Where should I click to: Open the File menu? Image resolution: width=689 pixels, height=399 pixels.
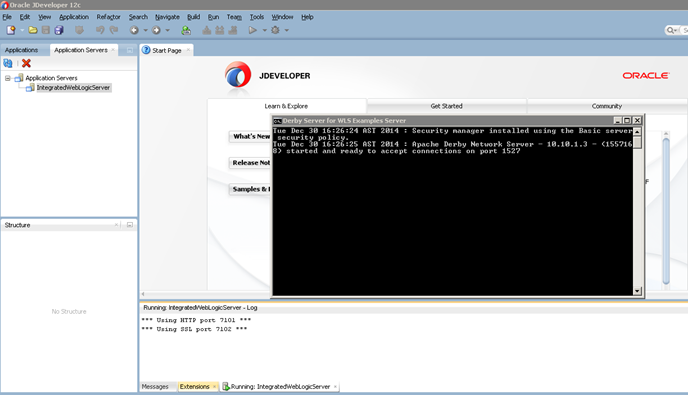[7, 17]
